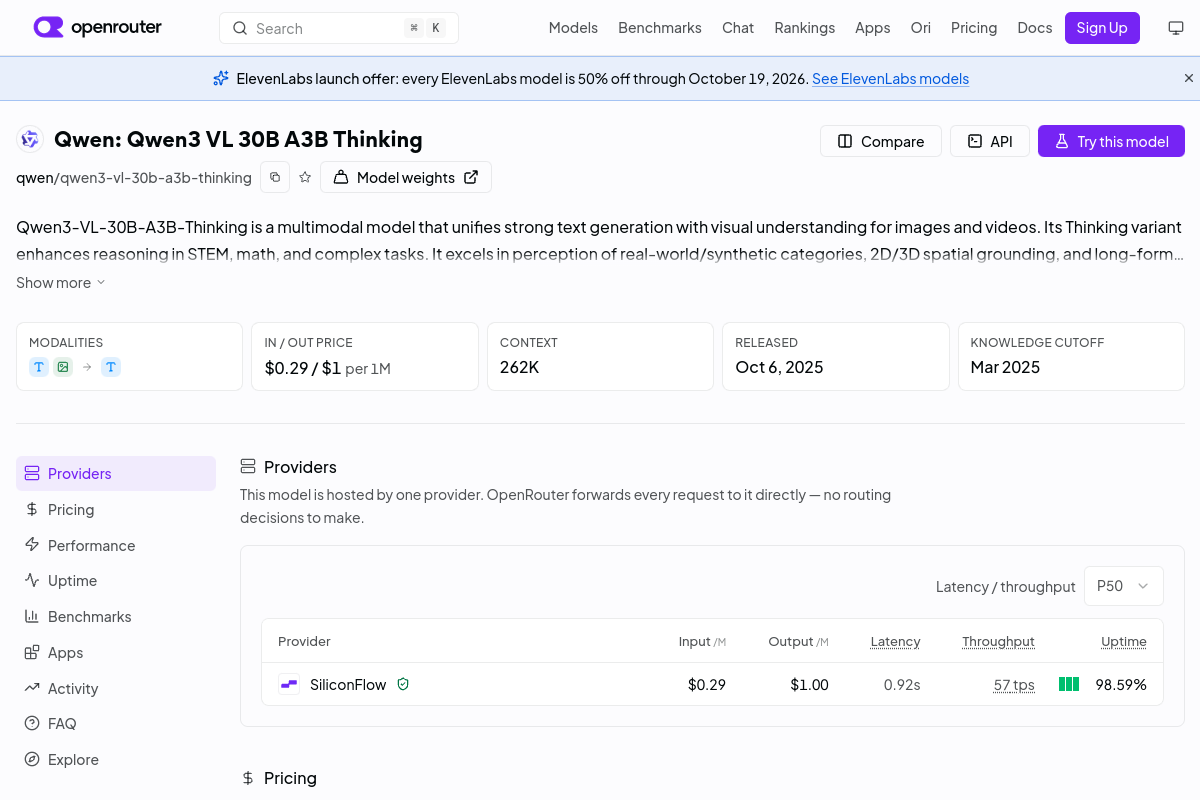Click the image input modality icon
This screenshot has width=1200, height=800.
(63, 367)
